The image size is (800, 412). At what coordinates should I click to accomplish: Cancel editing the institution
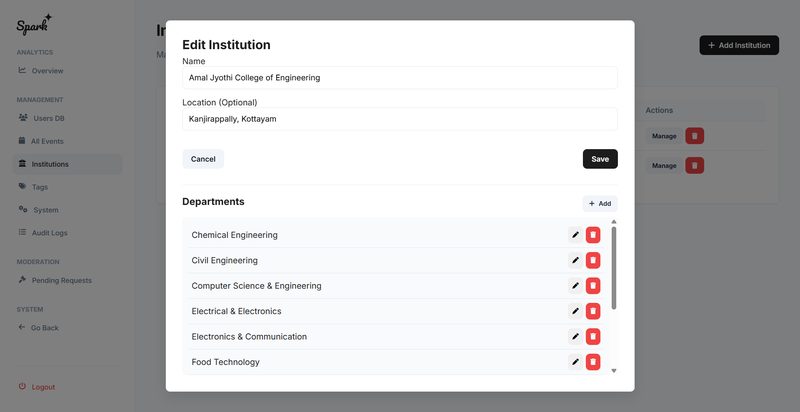pyautogui.click(x=203, y=159)
